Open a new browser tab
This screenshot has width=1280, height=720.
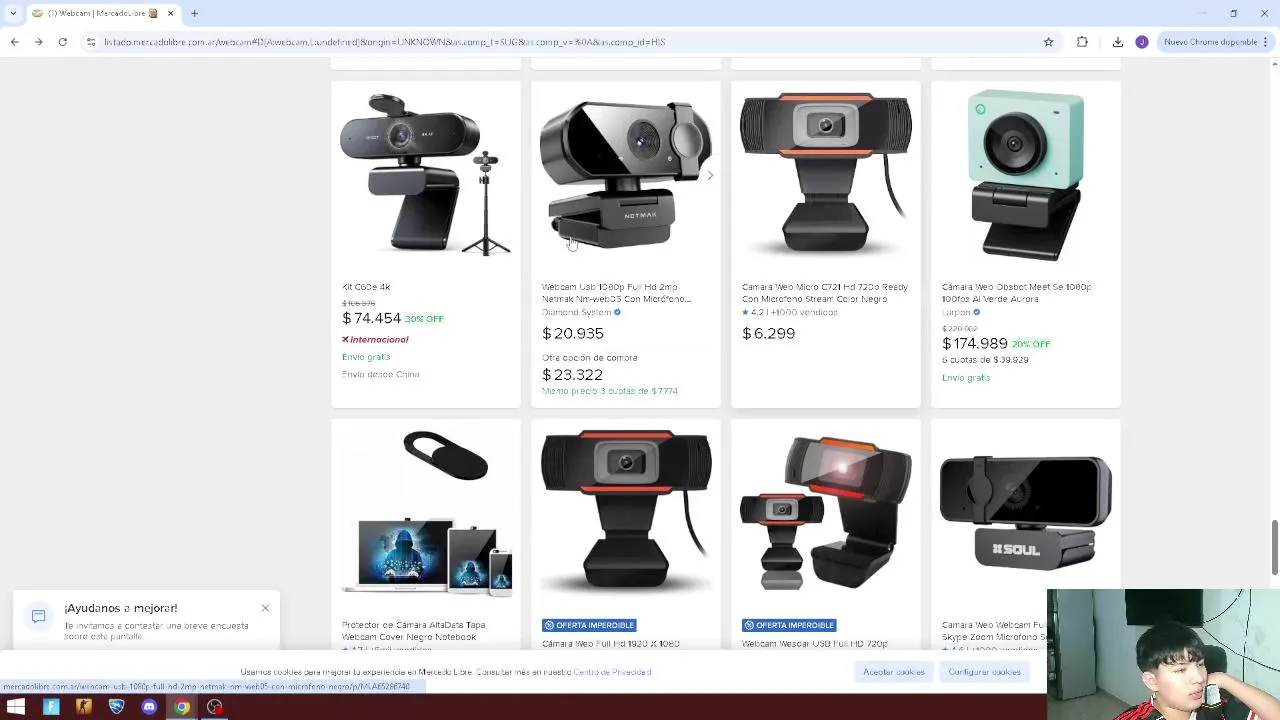[194, 13]
